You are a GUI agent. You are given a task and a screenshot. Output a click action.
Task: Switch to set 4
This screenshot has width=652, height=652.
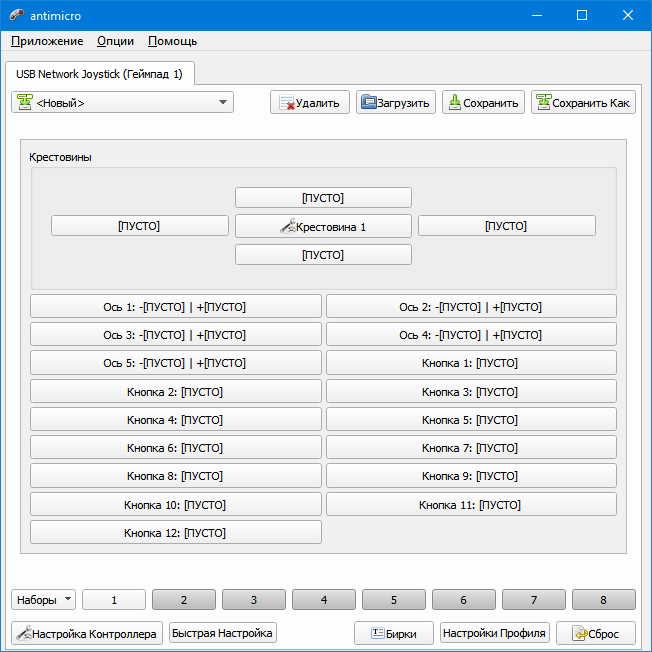click(324, 600)
